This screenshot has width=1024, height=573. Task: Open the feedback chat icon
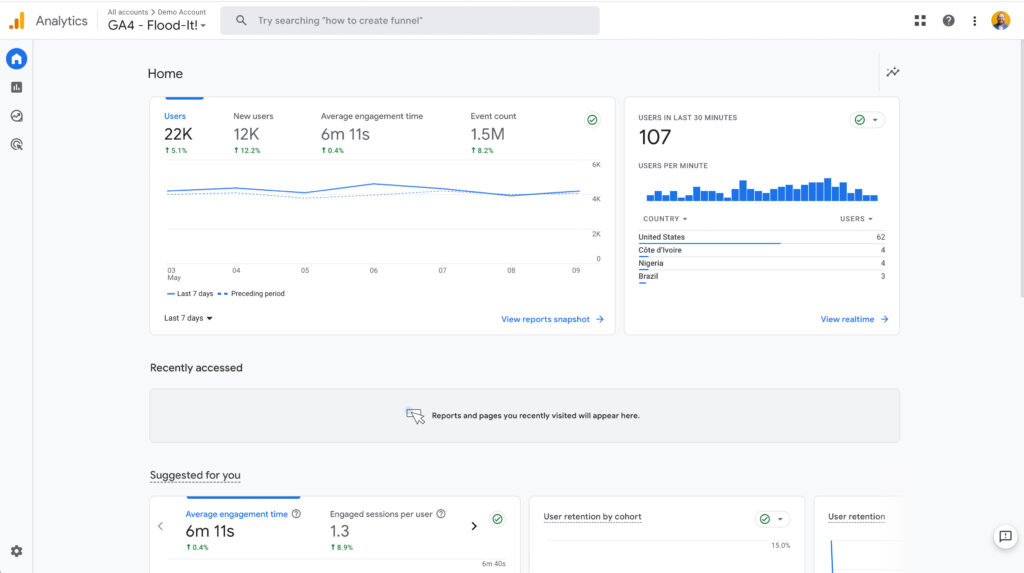(x=1005, y=537)
